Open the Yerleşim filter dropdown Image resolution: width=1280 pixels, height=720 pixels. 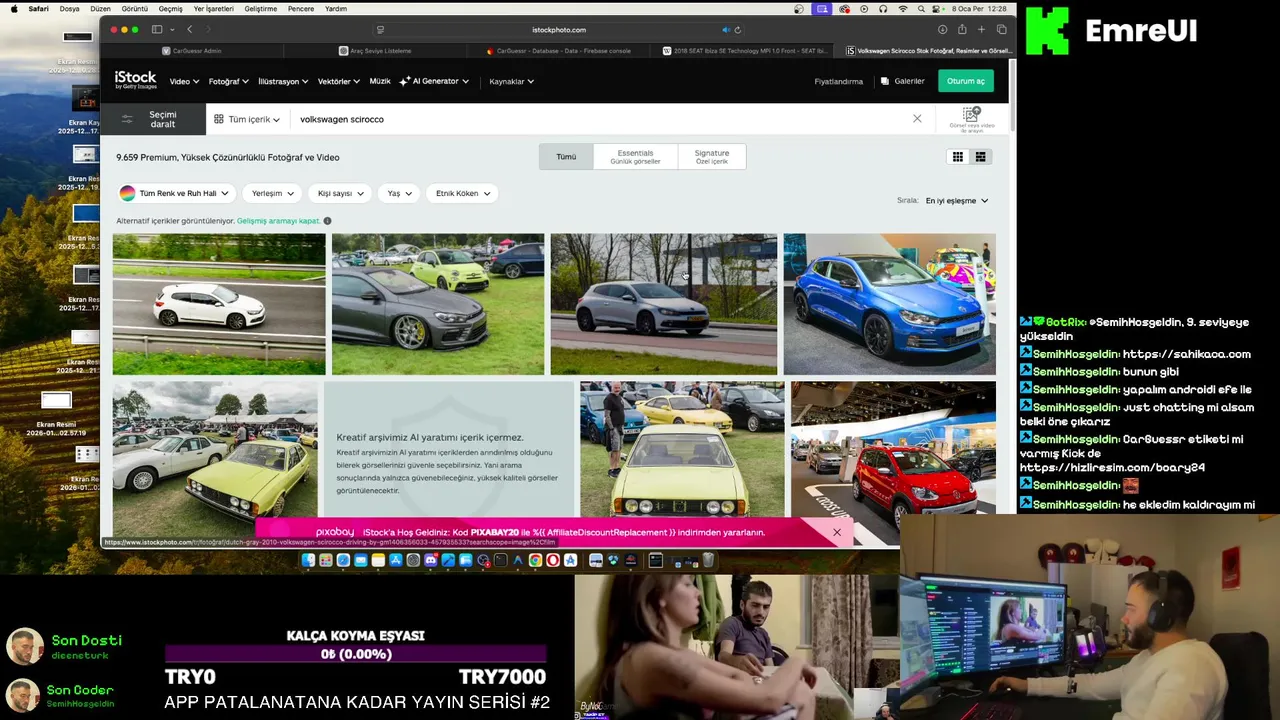pyautogui.click(x=272, y=193)
